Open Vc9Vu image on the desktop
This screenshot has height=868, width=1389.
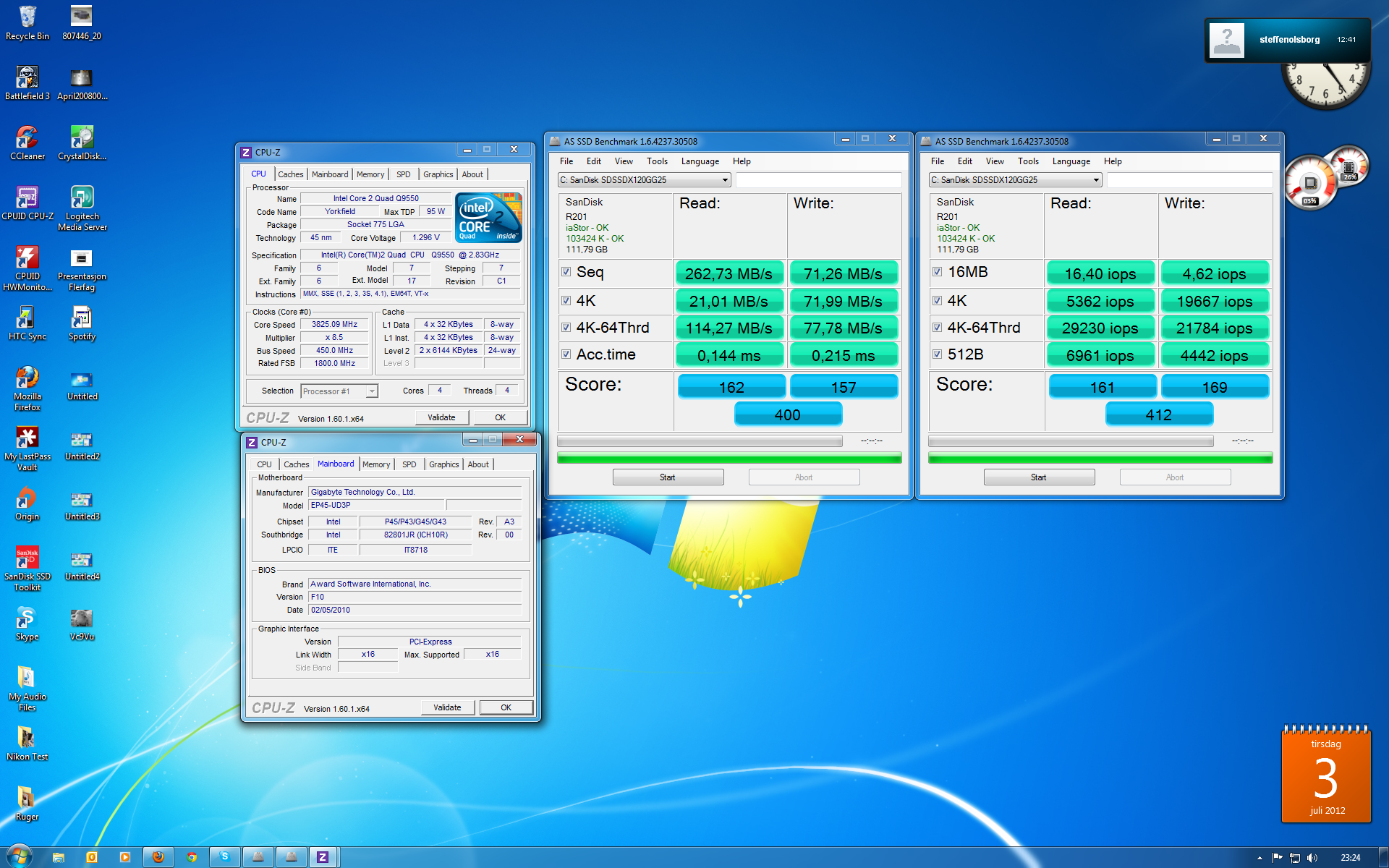82,623
